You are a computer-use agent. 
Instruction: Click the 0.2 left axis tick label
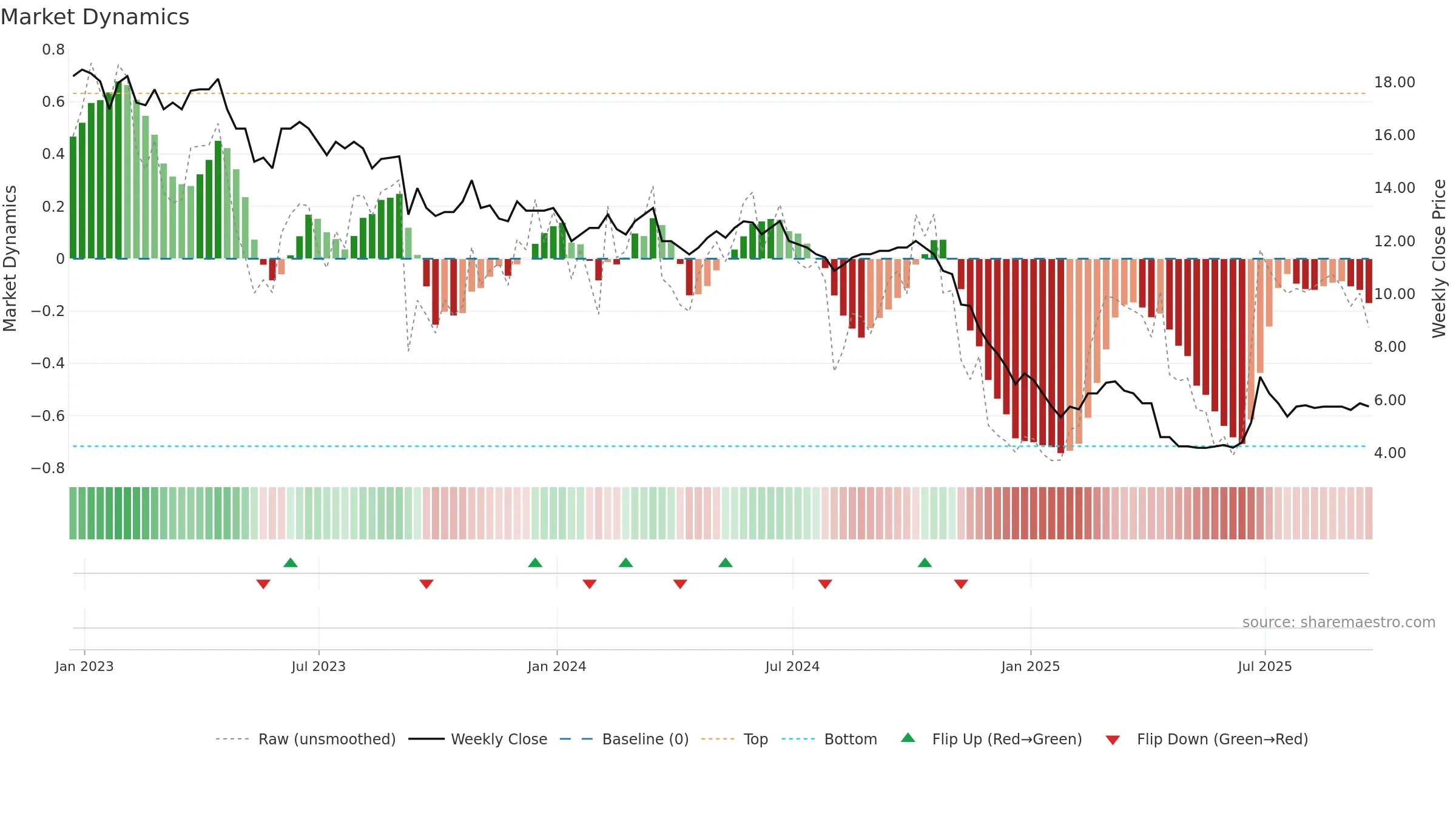coord(53,207)
